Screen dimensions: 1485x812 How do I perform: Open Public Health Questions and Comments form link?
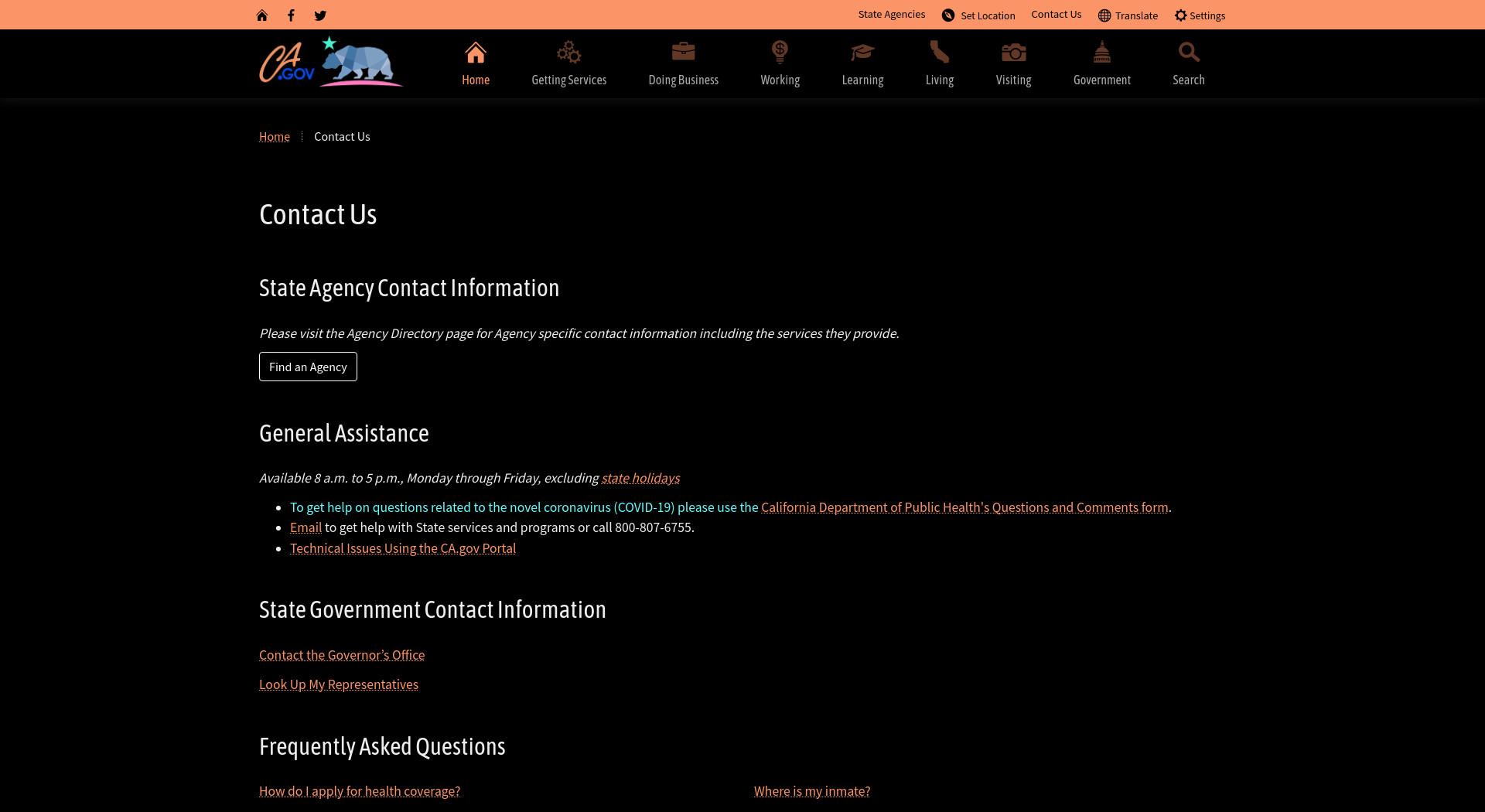tap(964, 507)
